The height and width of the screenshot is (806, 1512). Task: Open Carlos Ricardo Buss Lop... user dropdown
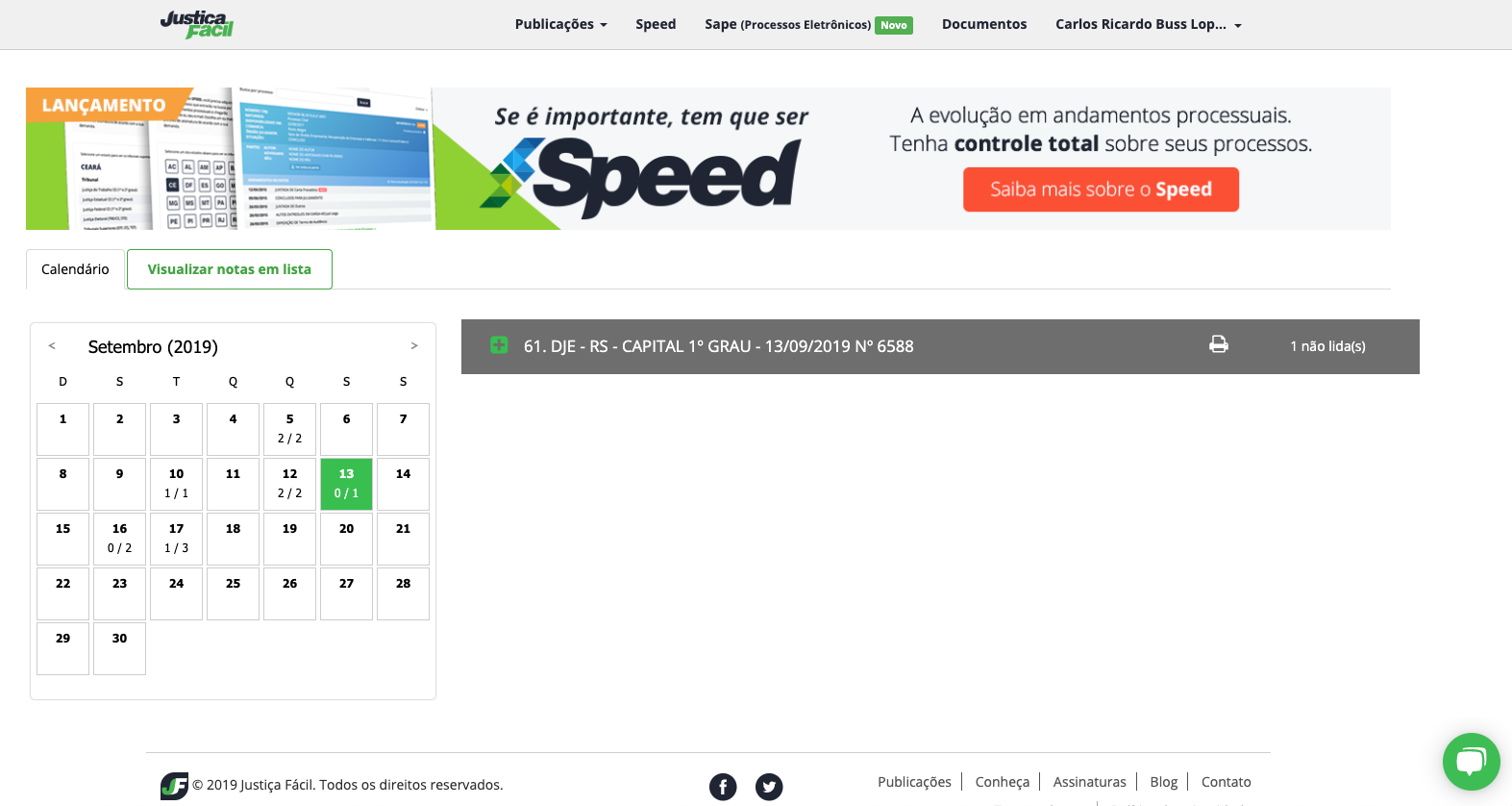[x=1149, y=24]
